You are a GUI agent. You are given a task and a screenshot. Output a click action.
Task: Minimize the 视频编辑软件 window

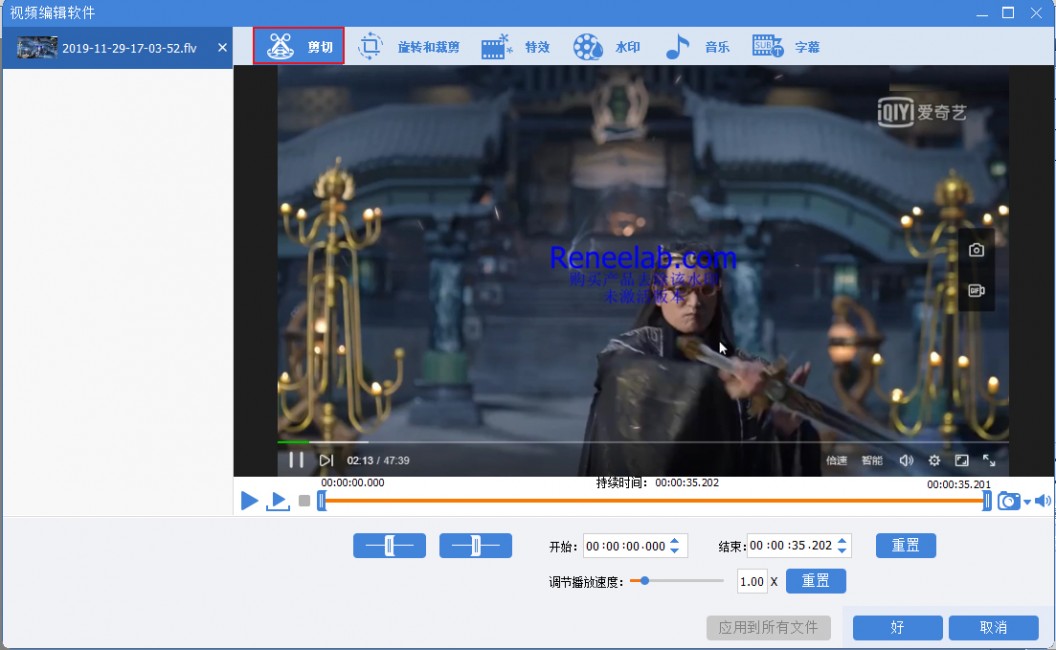[x=982, y=13]
